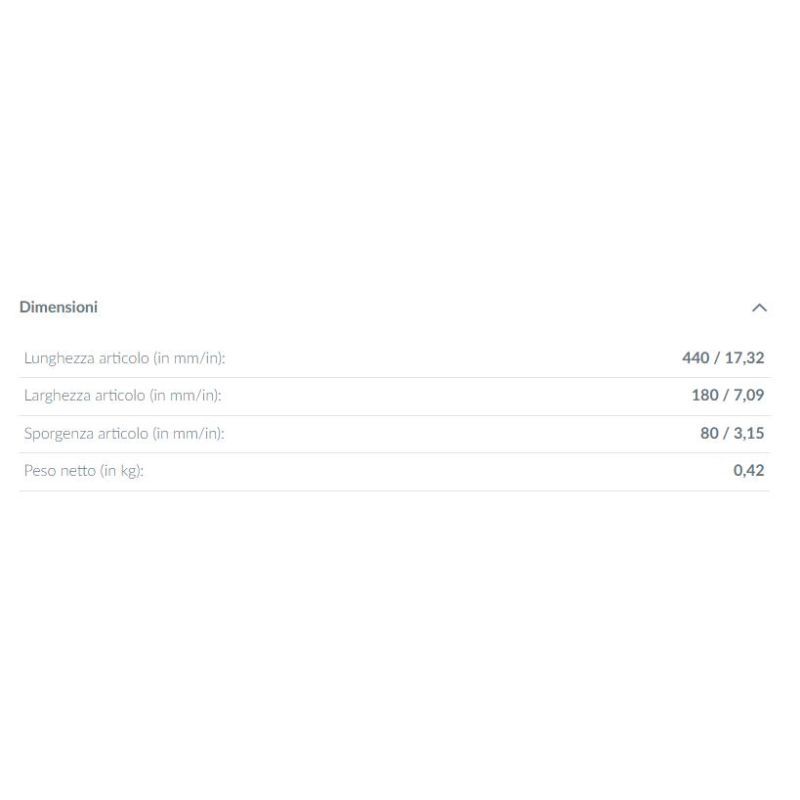This screenshot has height=800, width=800.
Task: Click the 180 millimeter width value
Action: 705,396
